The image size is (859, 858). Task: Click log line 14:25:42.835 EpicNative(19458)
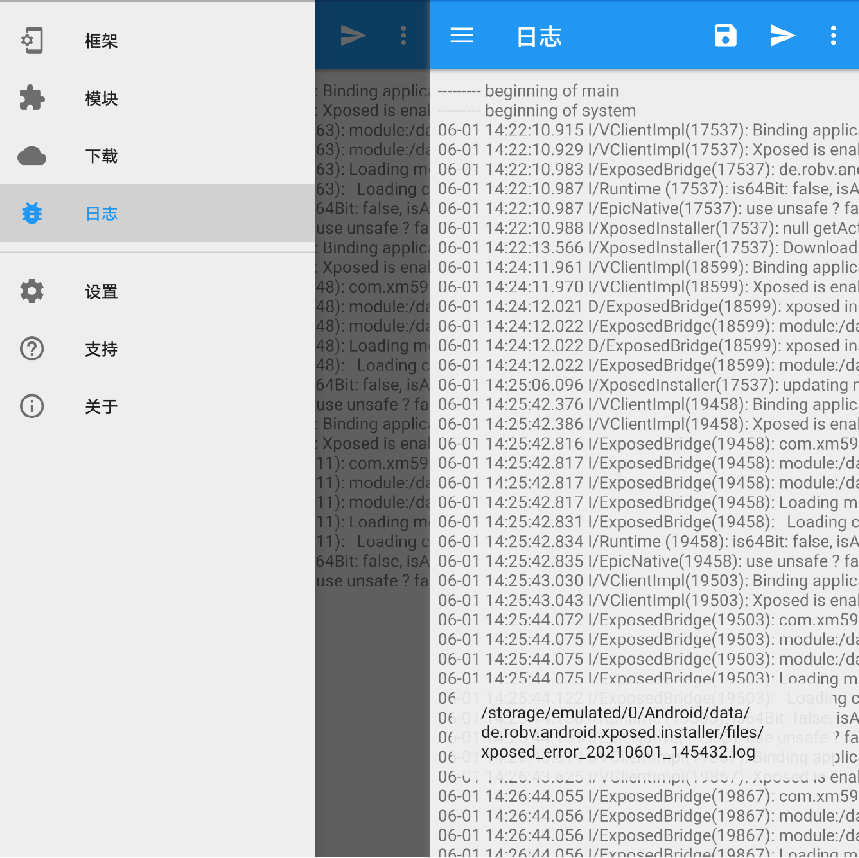(648, 562)
